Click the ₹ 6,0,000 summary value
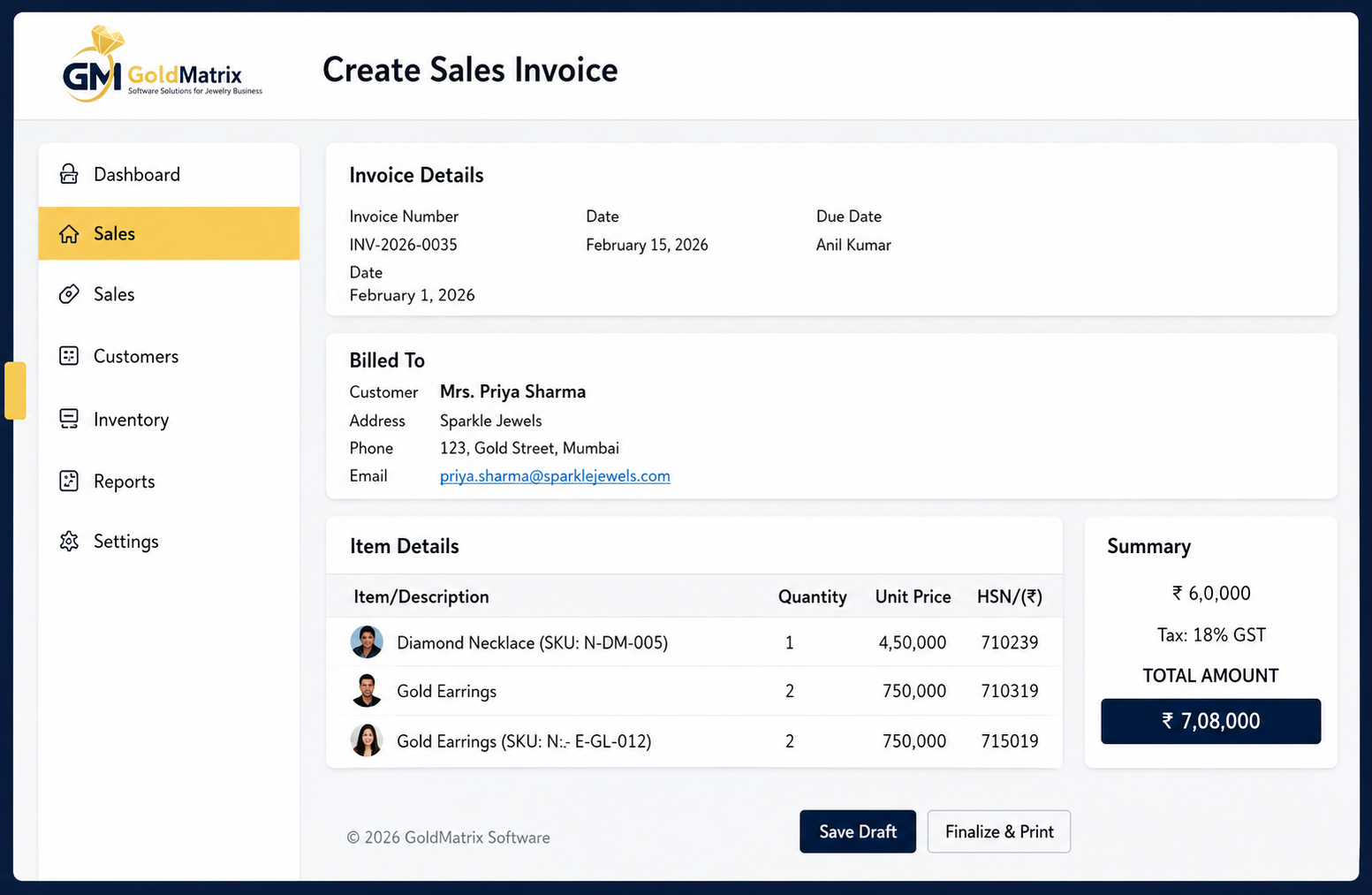Image resolution: width=1372 pixels, height=895 pixels. (1210, 593)
